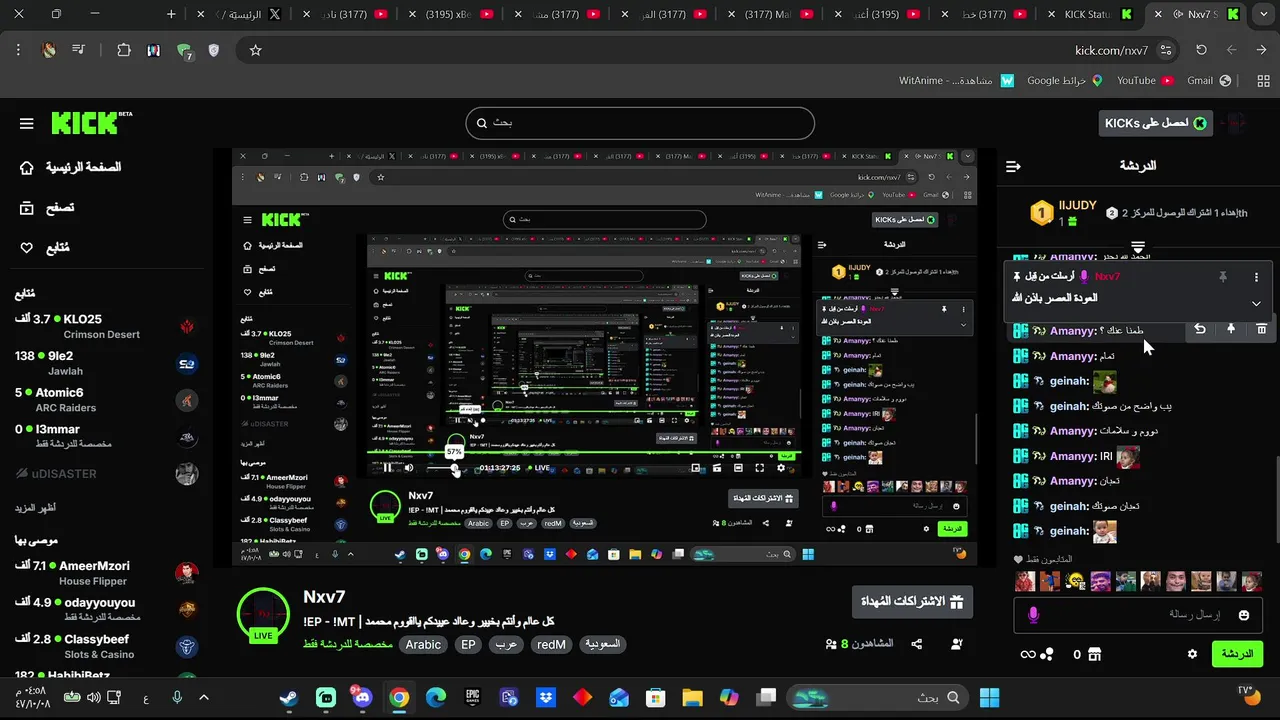This screenshot has height=720, width=1280.
Task: Click the chat message input field
Action: (x=1140, y=615)
